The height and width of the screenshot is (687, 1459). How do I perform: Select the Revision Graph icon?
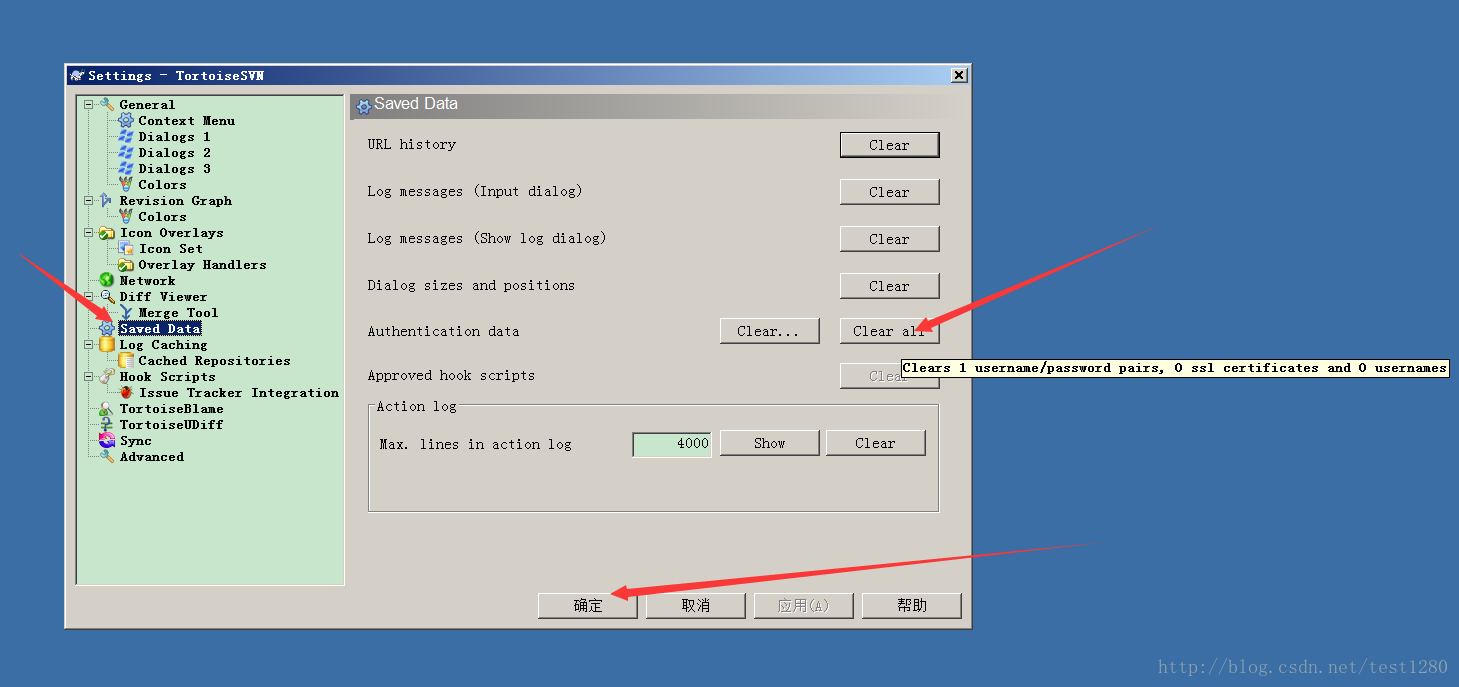coord(107,200)
